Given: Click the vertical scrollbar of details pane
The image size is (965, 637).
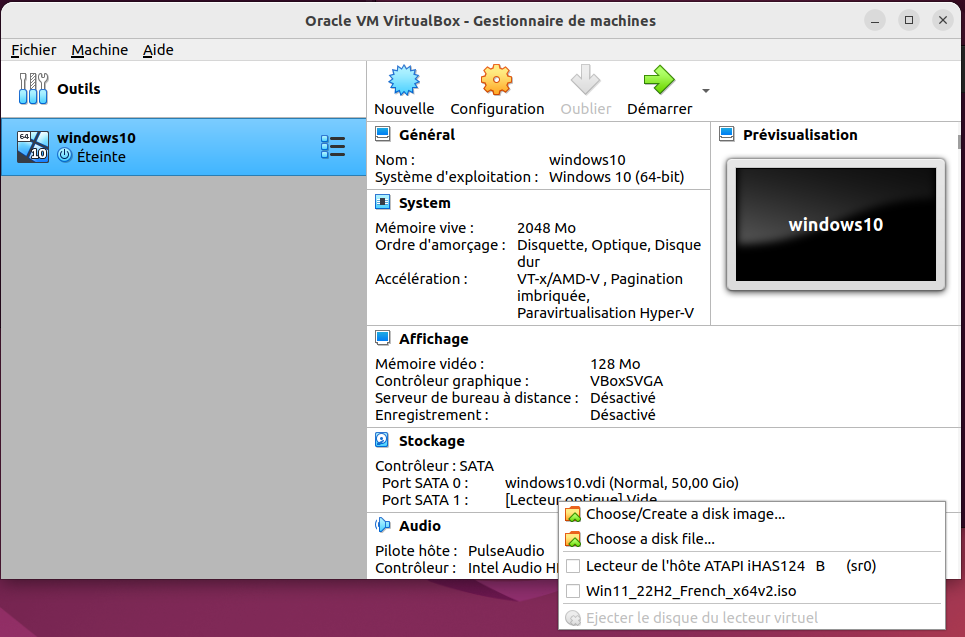Looking at the screenshot, I should [x=959, y=142].
